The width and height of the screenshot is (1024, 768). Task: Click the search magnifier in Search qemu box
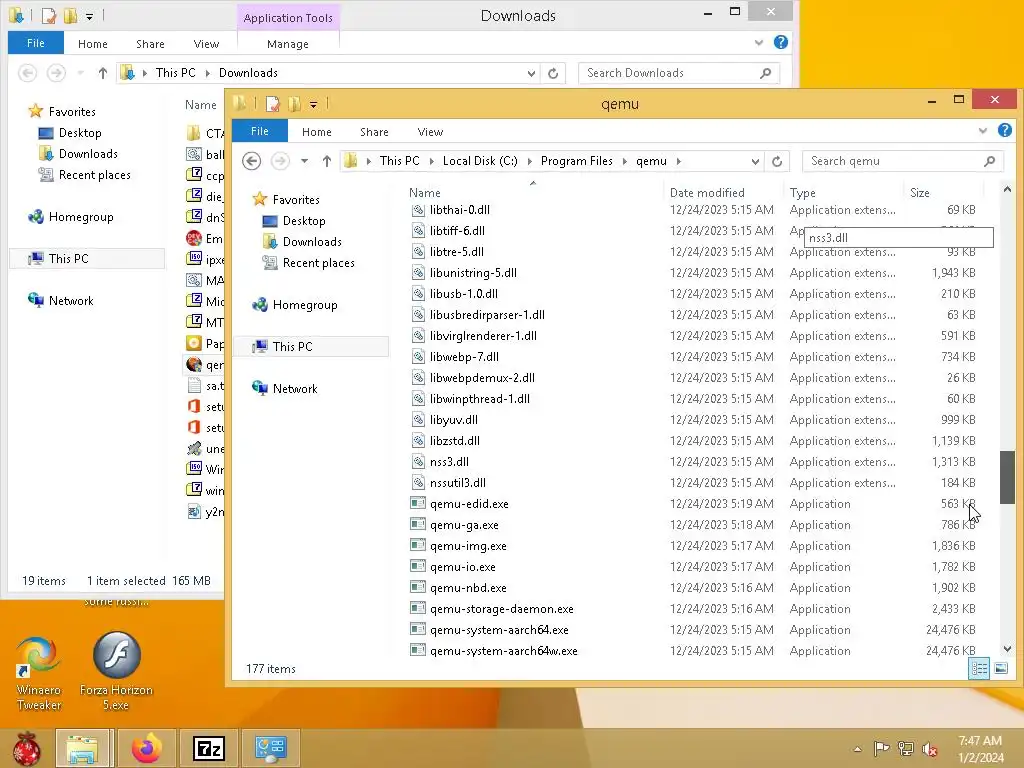(989, 161)
